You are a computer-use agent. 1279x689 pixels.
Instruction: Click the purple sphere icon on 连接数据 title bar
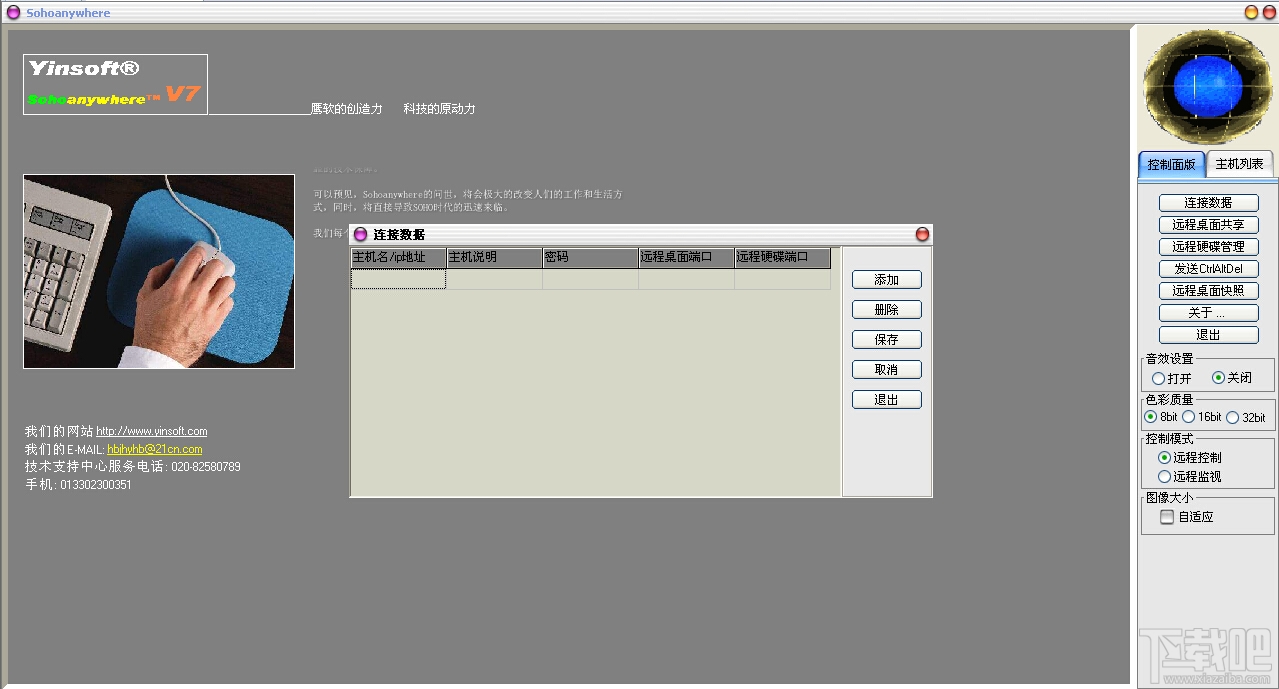[360, 234]
